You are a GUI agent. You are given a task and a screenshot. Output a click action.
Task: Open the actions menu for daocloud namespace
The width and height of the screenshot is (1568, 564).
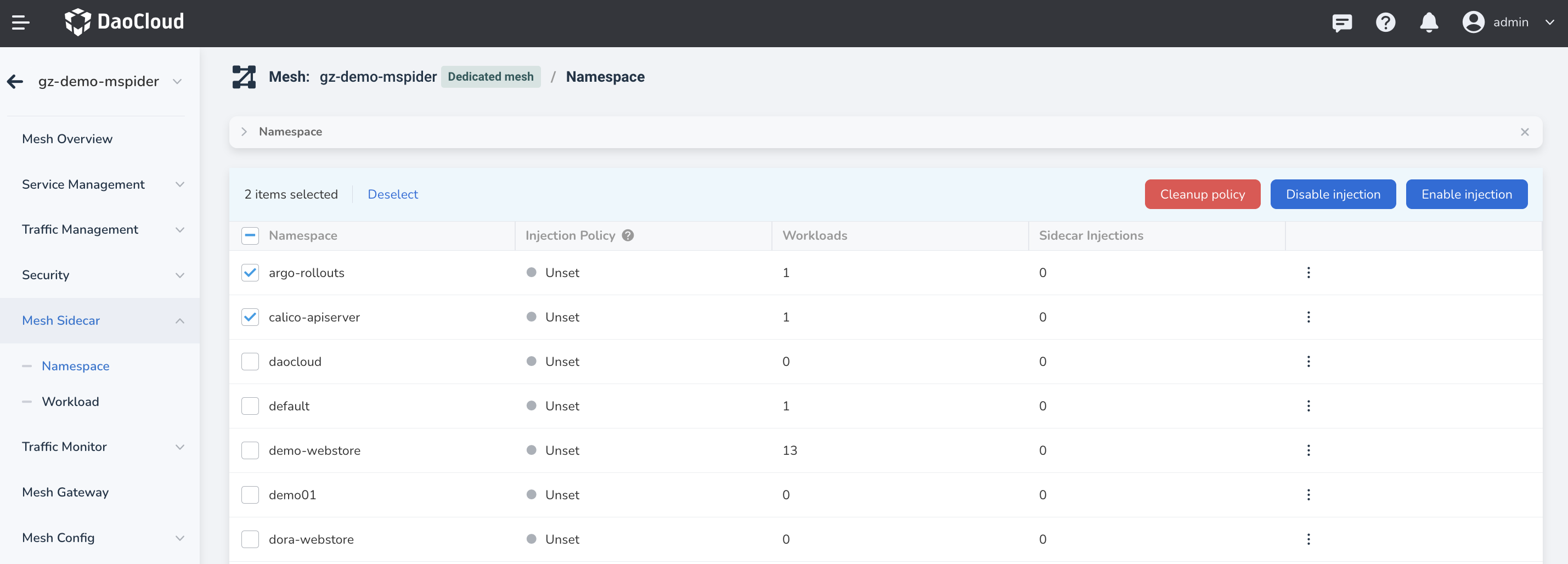tap(1308, 362)
